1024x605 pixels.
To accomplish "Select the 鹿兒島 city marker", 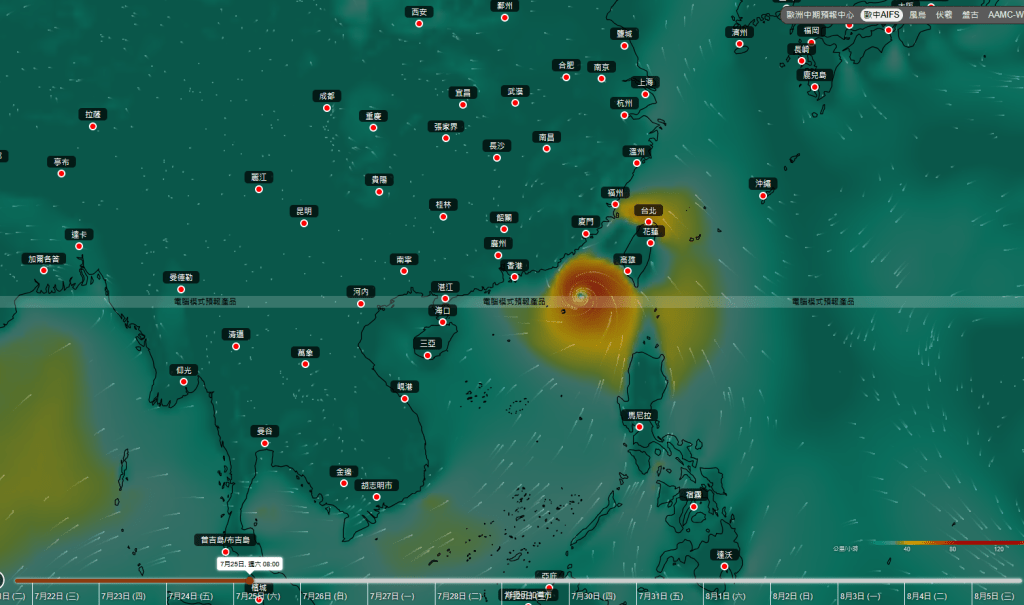I will click(814, 86).
